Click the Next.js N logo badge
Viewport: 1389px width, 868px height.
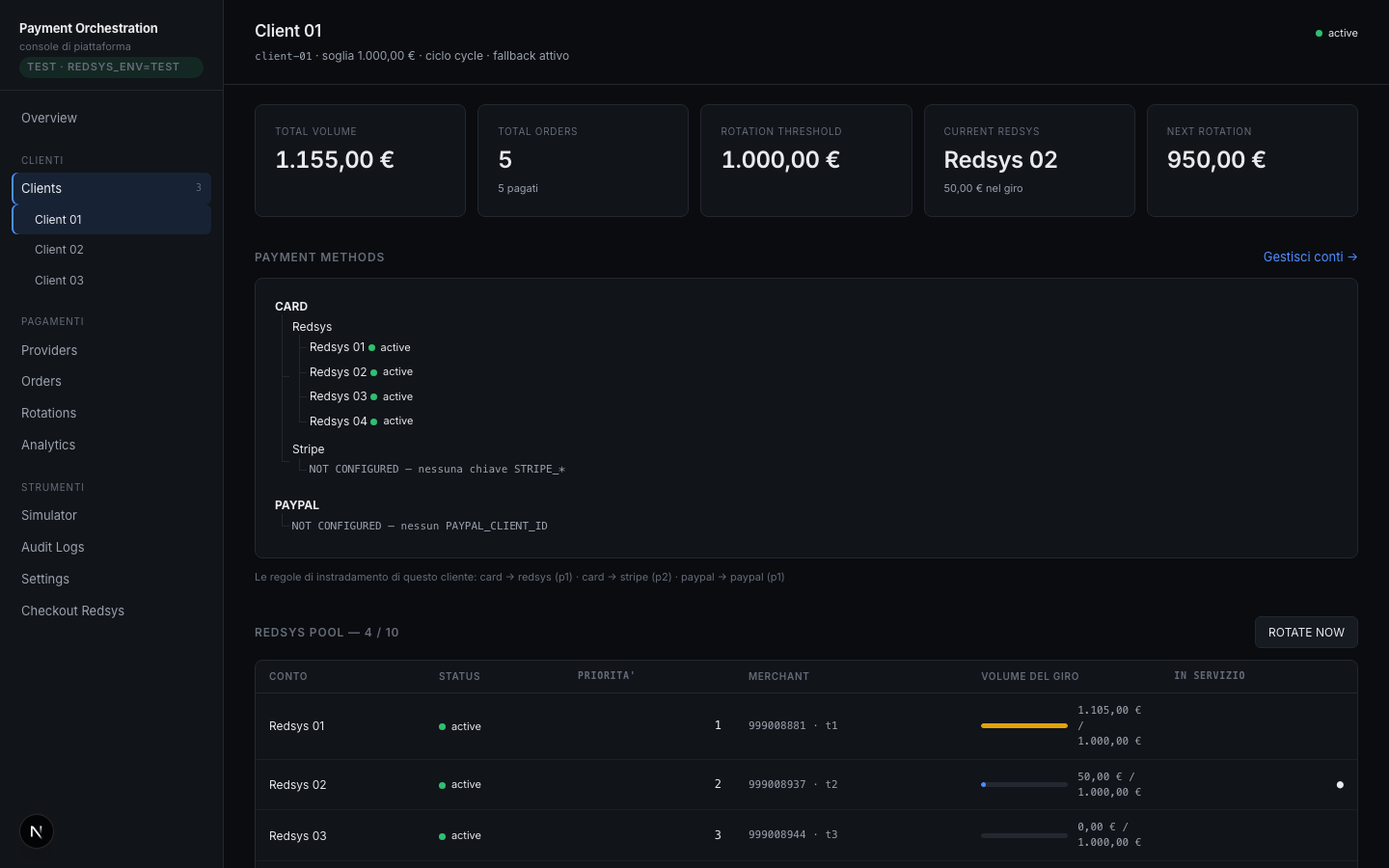[x=37, y=831]
